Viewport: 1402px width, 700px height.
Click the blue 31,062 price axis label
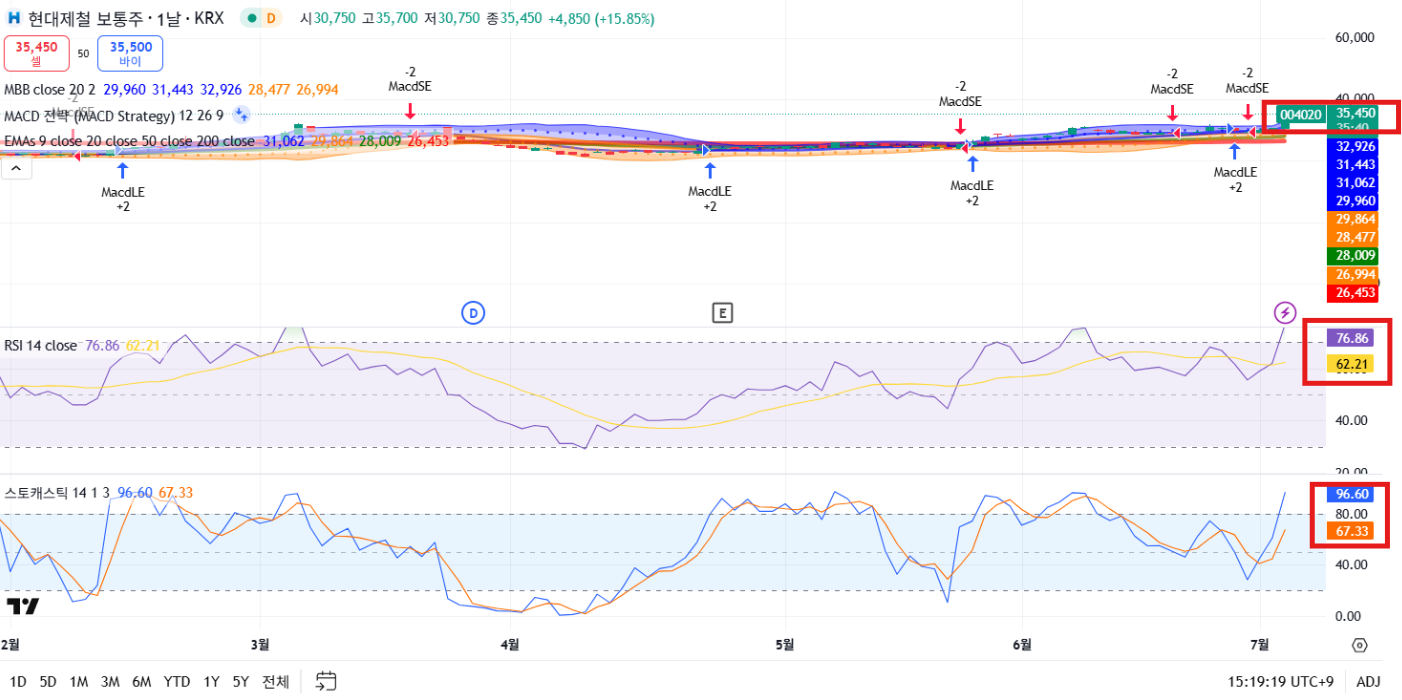(x=1352, y=183)
